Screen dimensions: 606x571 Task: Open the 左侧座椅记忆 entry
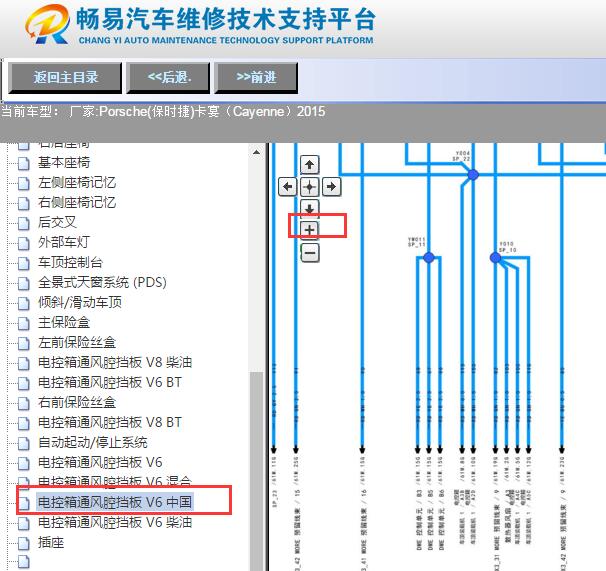tap(77, 182)
